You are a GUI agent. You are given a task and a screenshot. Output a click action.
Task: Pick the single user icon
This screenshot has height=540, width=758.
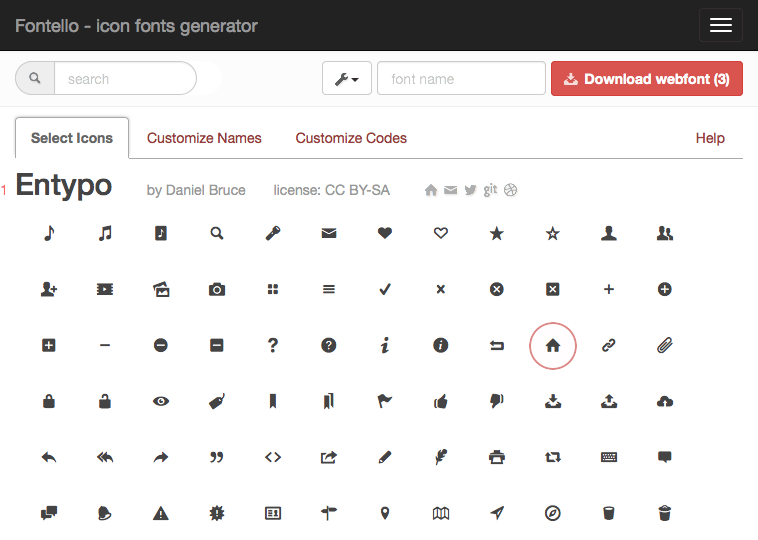(609, 234)
